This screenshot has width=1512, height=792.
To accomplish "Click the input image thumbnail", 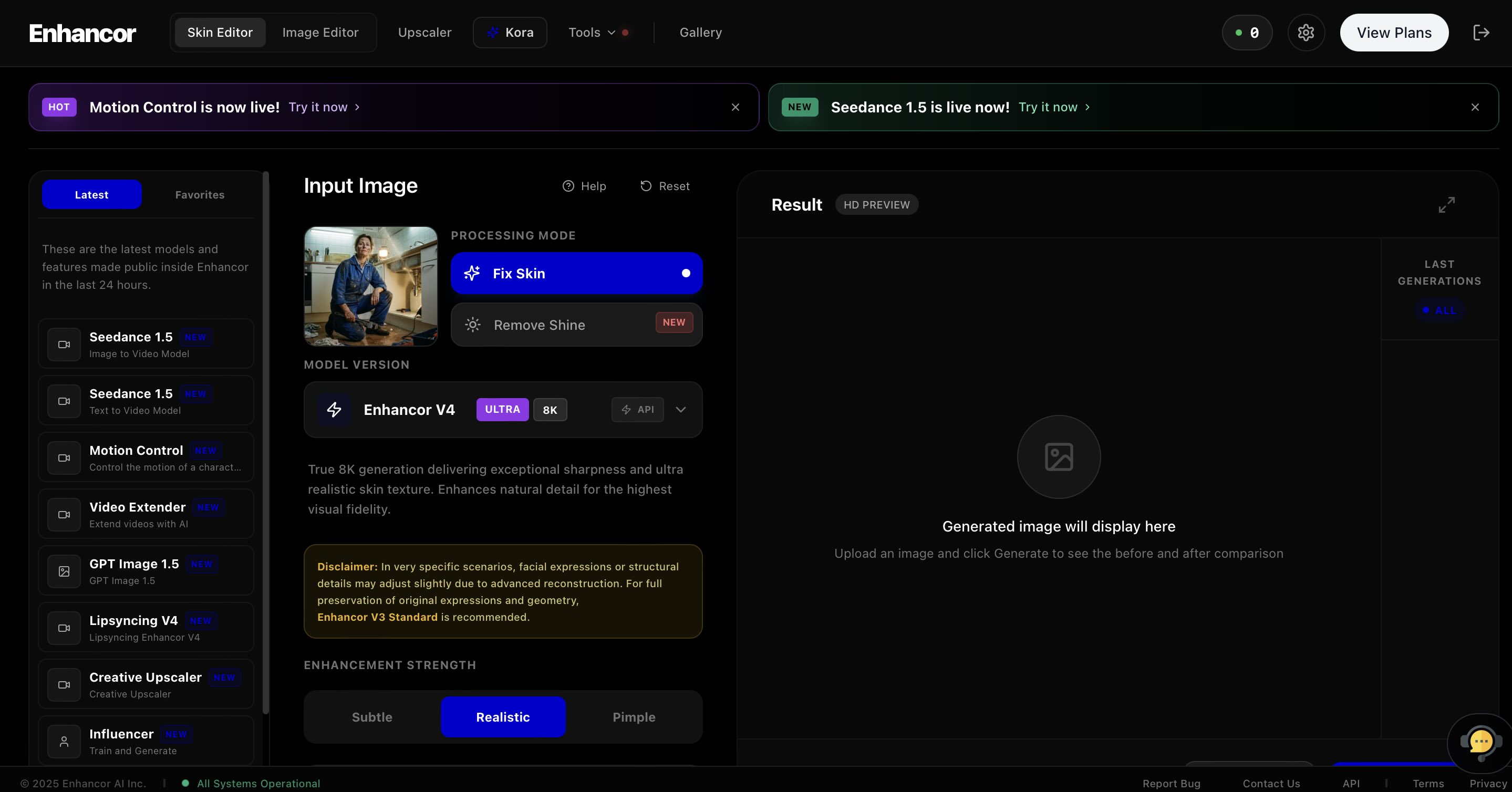I will [x=370, y=286].
